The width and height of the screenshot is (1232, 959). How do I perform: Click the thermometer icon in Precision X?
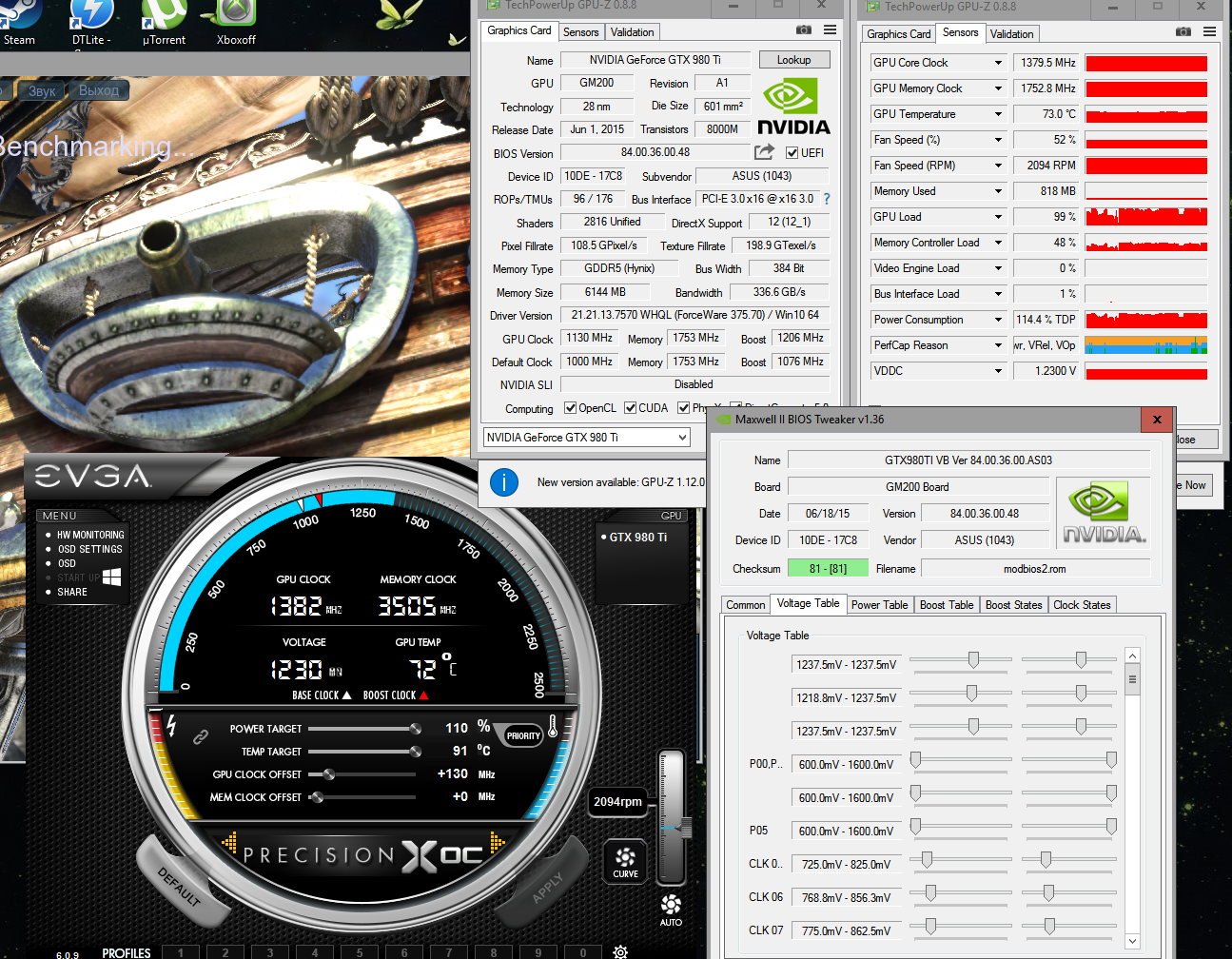(554, 727)
